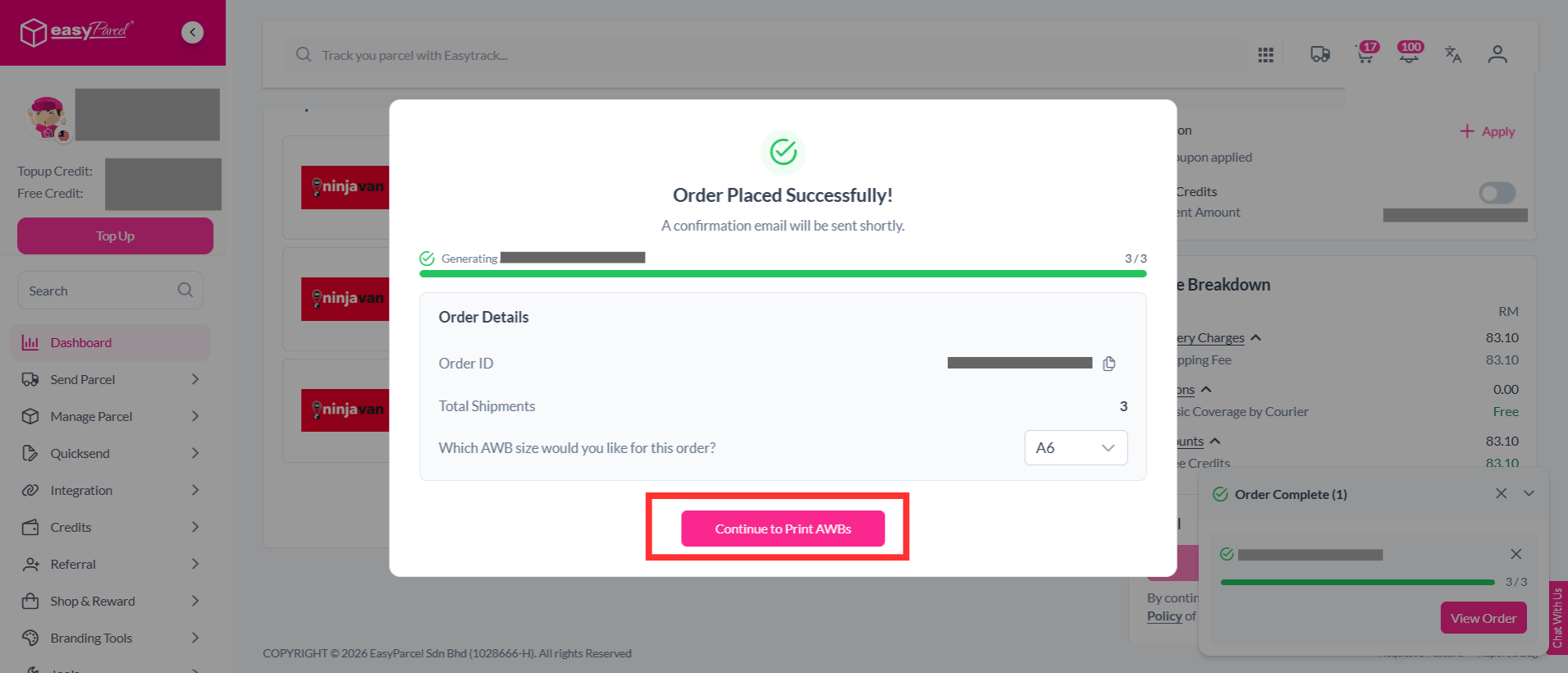Click Continue to Print AWBs

click(783, 529)
